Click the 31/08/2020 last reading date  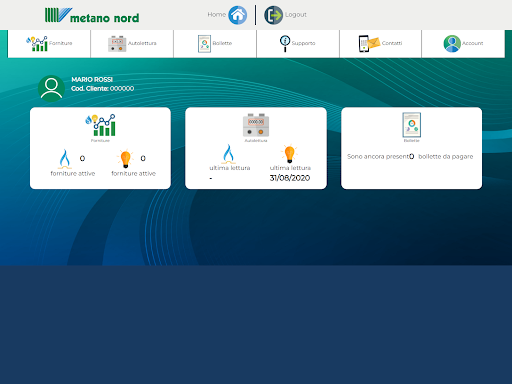coord(290,178)
